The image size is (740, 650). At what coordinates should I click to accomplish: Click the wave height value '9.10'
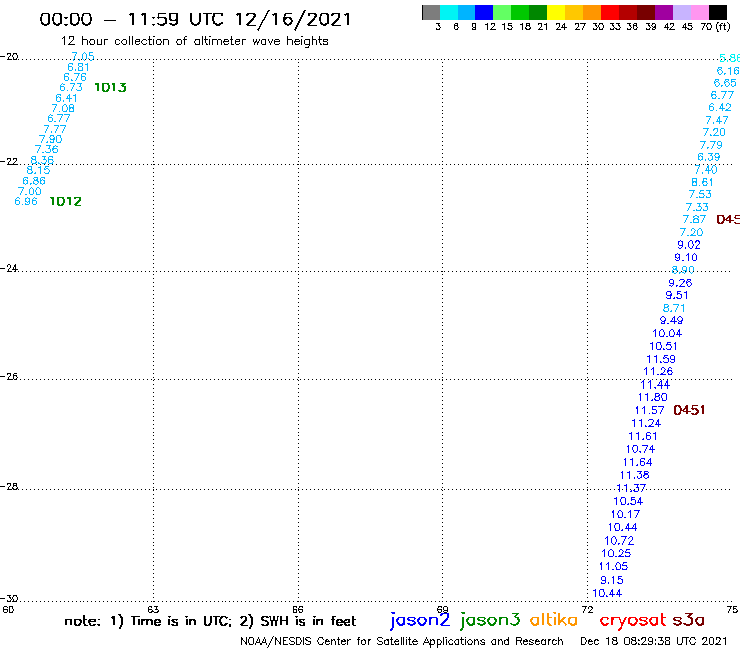point(686,257)
